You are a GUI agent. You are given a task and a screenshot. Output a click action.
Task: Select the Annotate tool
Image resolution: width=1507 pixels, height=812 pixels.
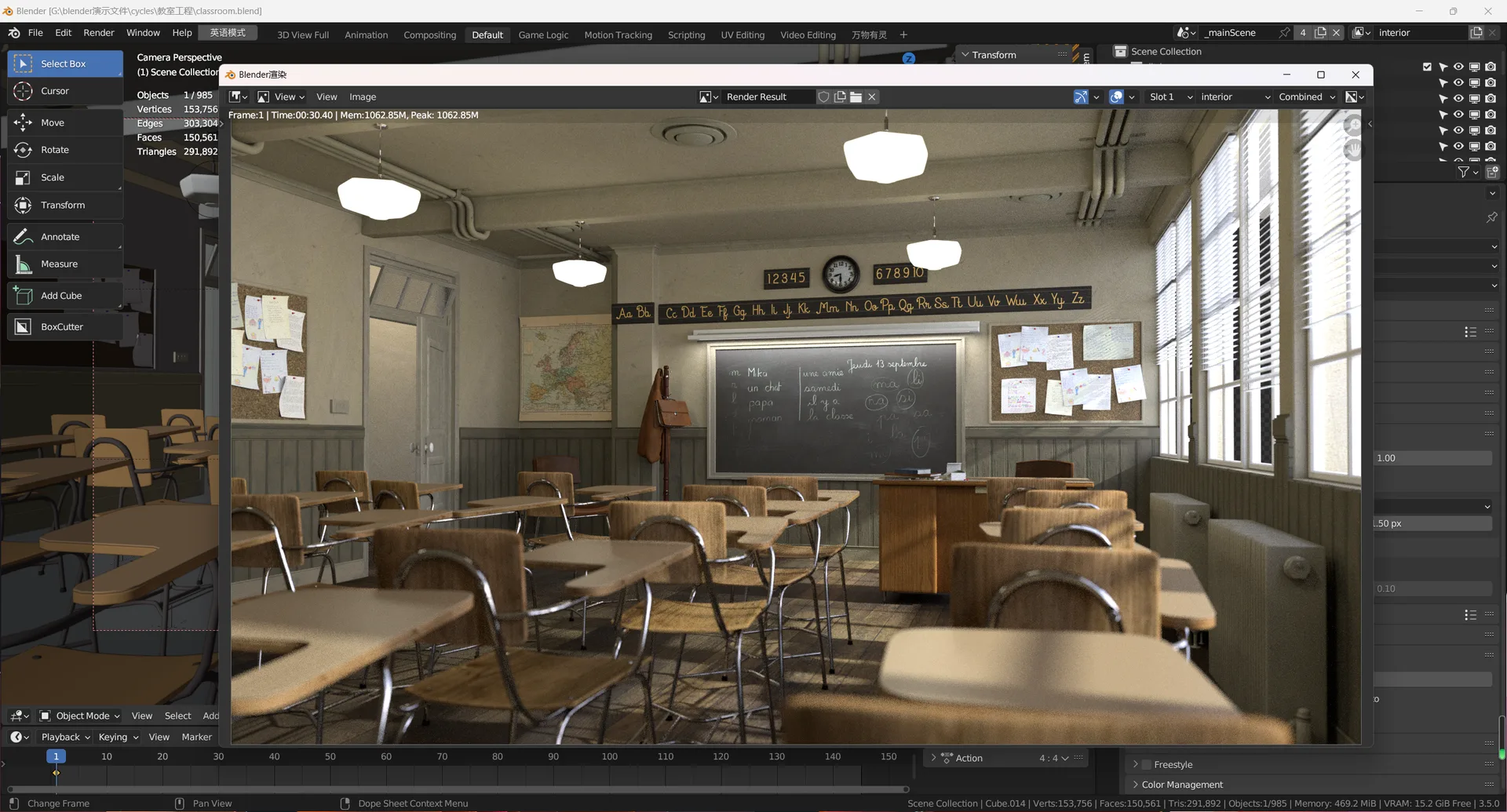pos(65,237)
